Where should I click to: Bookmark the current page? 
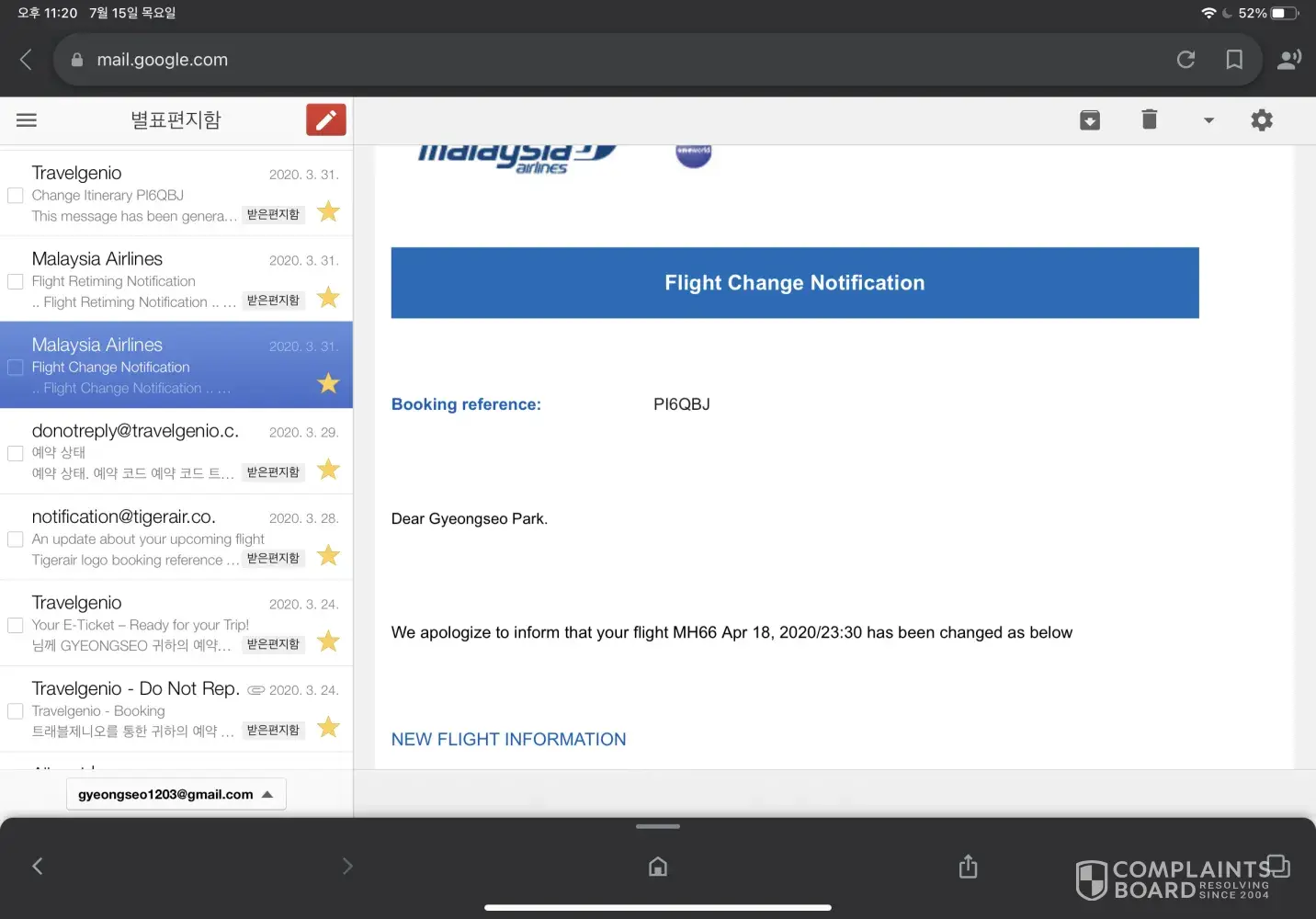click(x=1234, y=60)
